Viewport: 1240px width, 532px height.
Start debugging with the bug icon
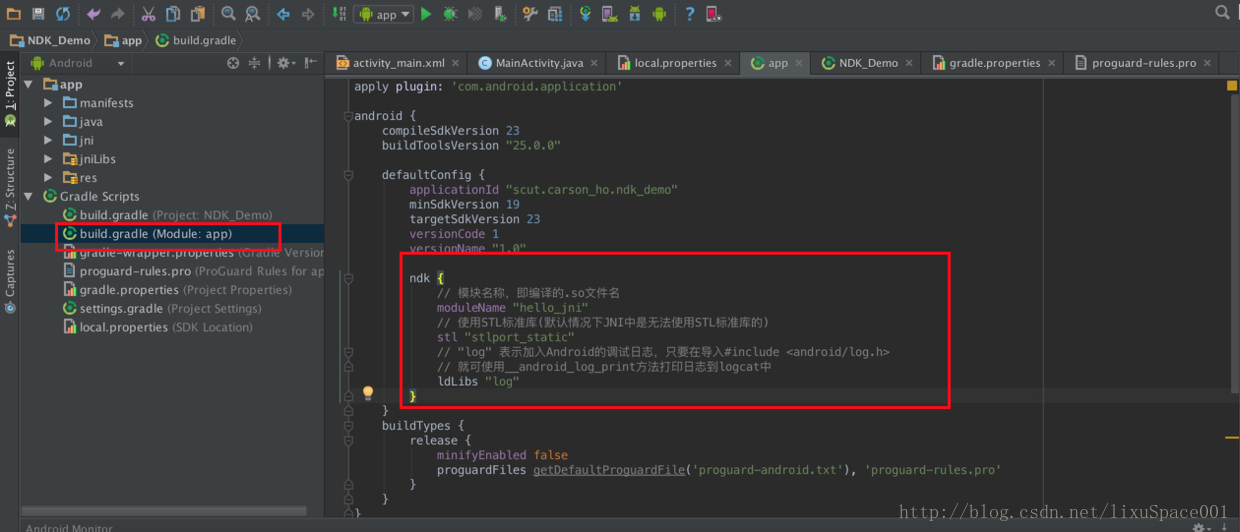click(x=451, y=14)
